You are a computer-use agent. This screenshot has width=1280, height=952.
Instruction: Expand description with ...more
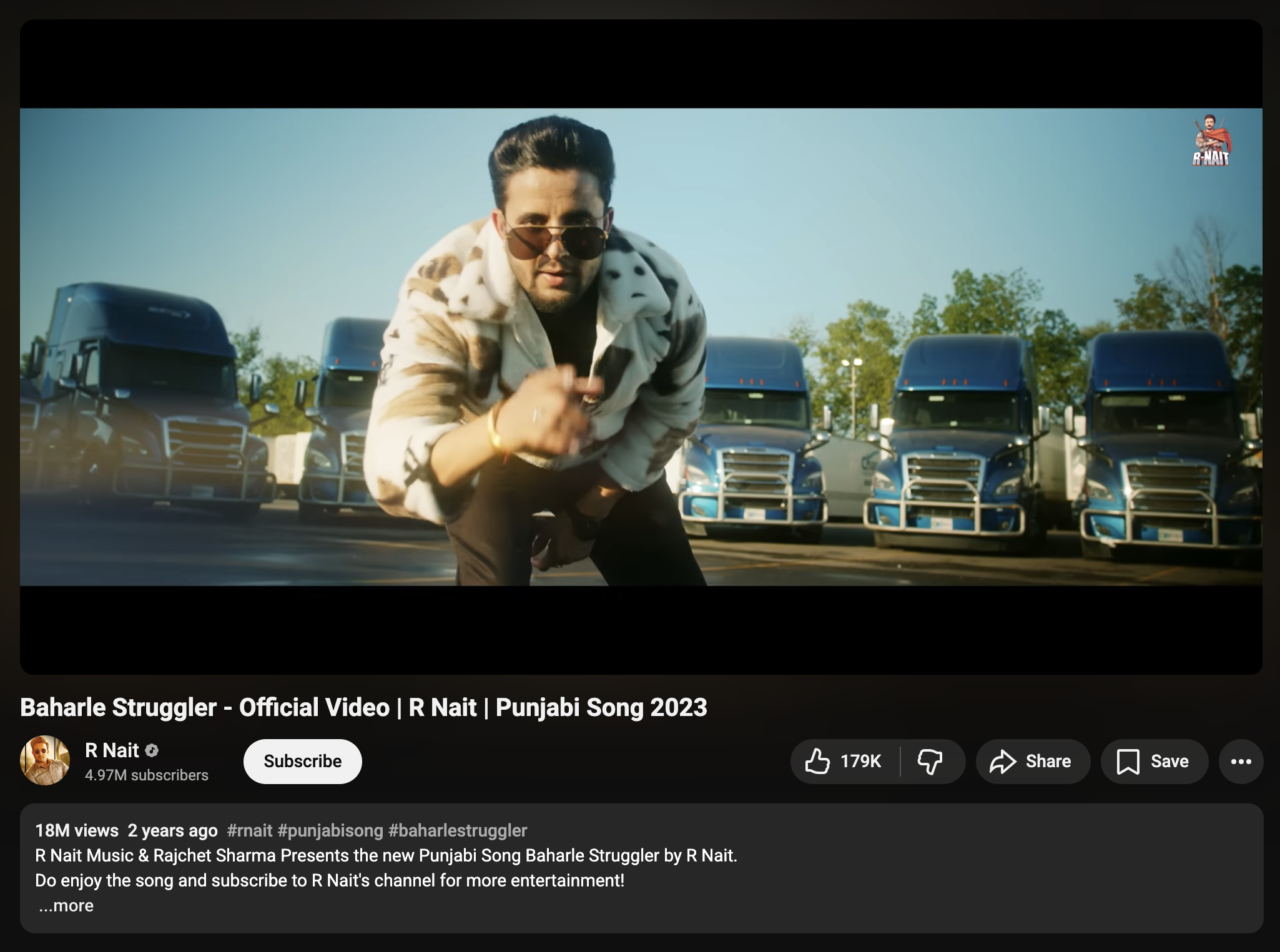(66, 905)
